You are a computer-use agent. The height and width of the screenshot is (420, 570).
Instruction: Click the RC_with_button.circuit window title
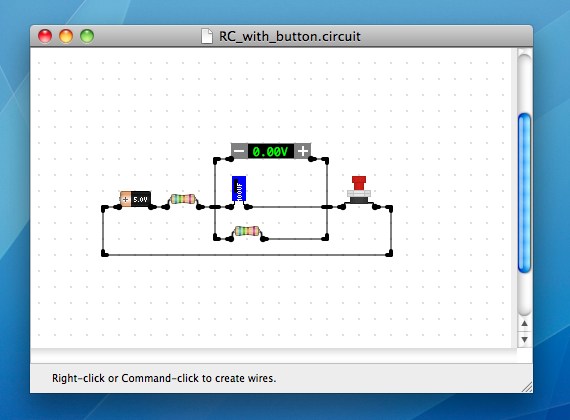pos(290,36)
